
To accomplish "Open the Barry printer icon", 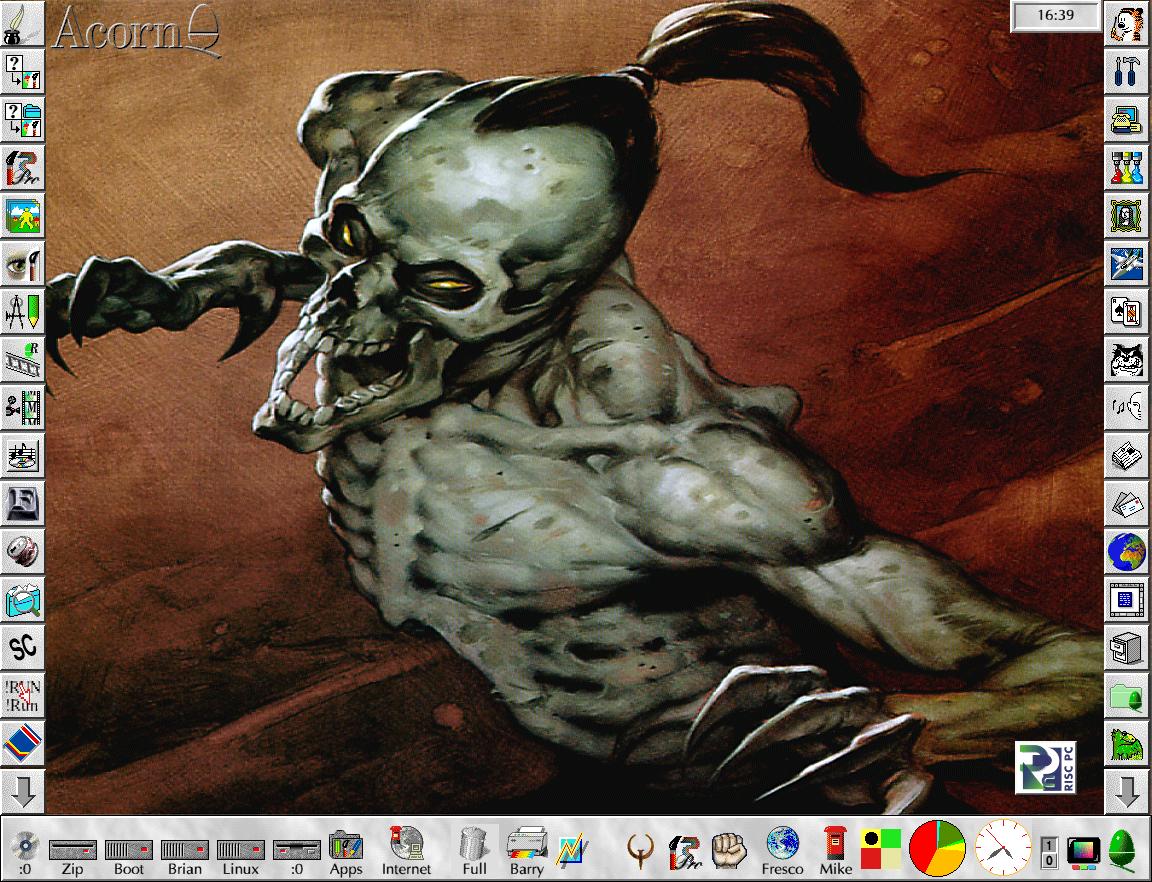I will point(527,851).
